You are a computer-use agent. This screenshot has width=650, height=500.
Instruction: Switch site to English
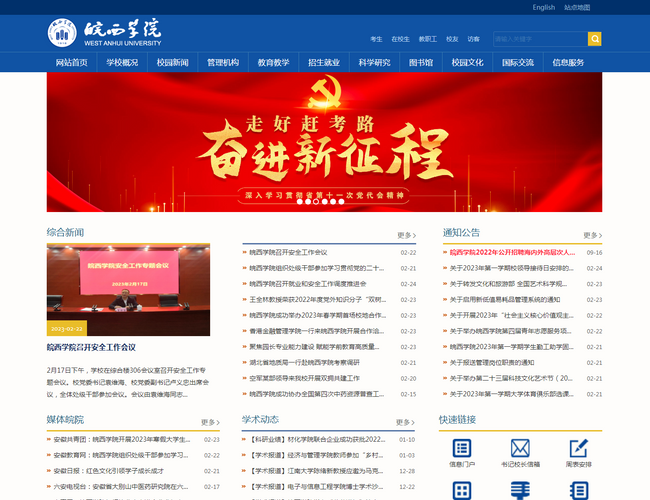(x=543, y=7)
